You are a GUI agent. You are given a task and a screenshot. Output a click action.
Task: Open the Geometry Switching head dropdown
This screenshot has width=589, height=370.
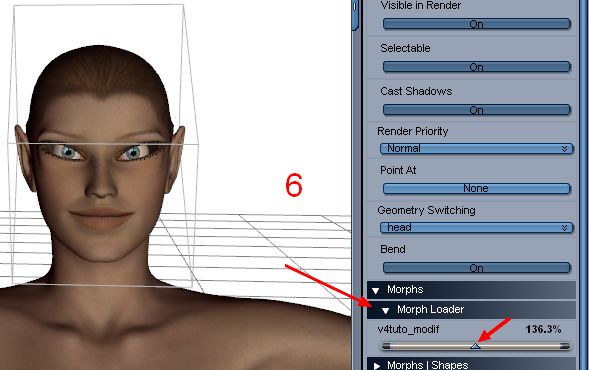pos(477,227)
